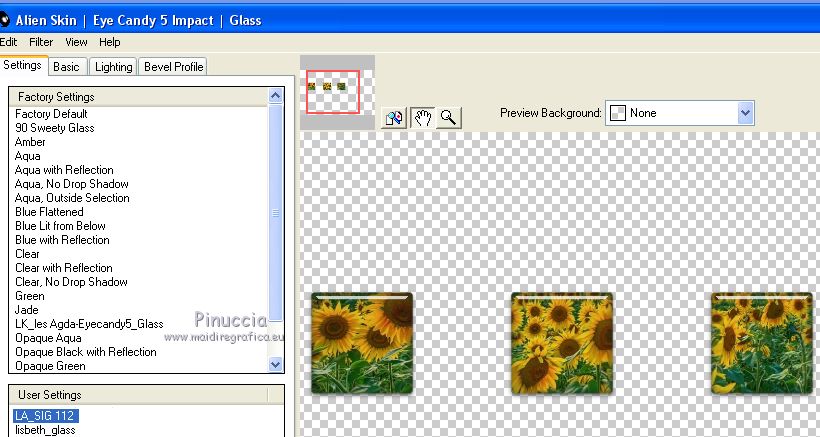Screen dimensions: 820x437
Task: Click the right sunflower glass preview tile
Action: click(762, 343)
